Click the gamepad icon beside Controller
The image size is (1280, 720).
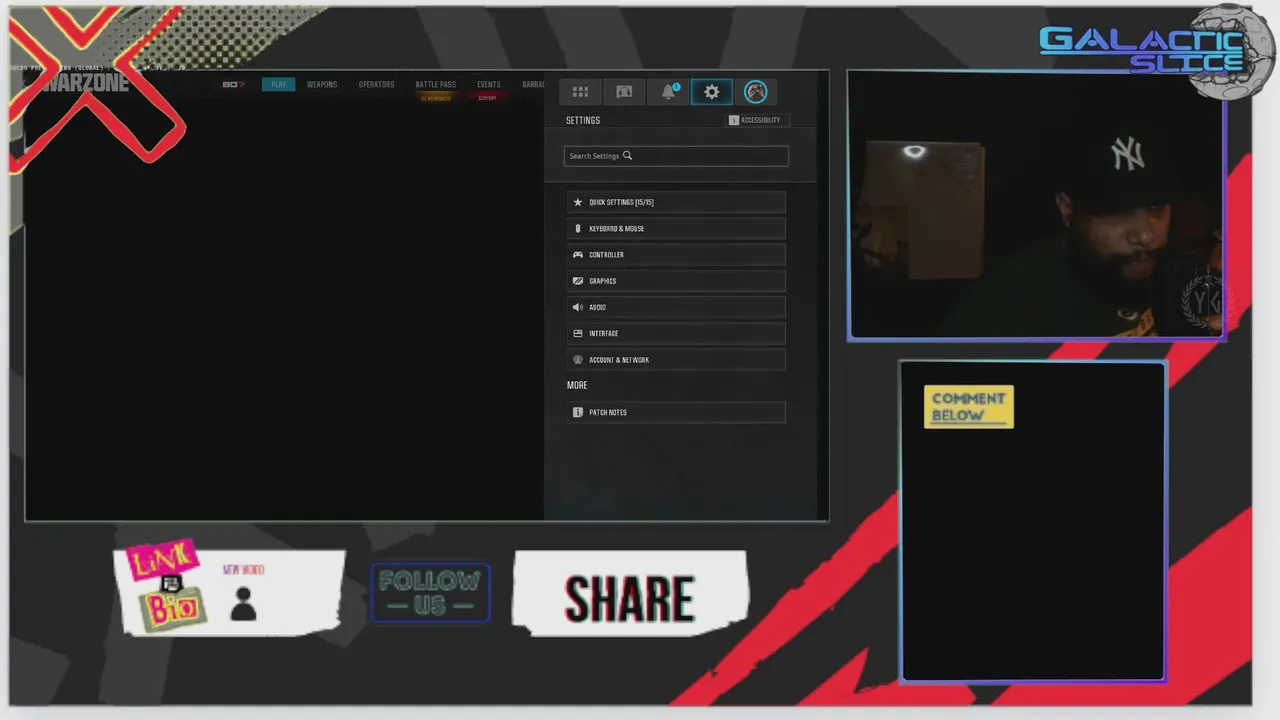pyautogui.click(x=577, y=255)
